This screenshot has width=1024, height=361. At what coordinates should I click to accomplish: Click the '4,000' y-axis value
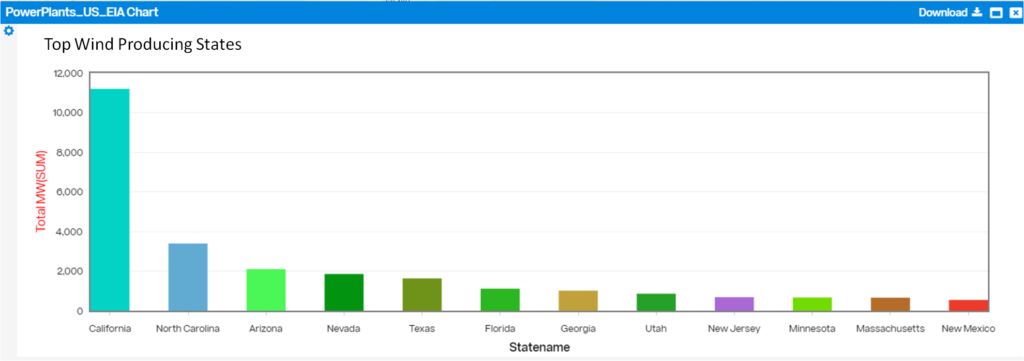(69, 232)
